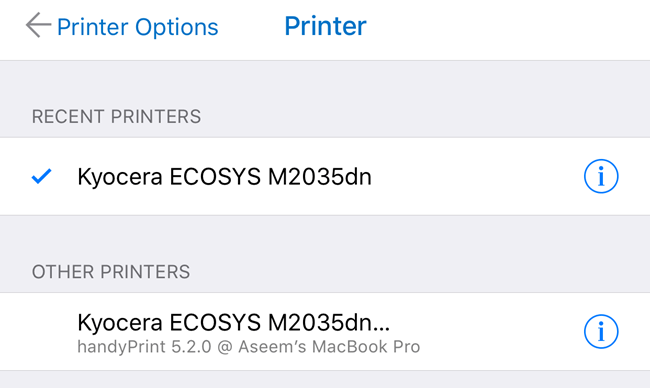This screenshot has height=388, width=650.
Task: Click the Printer title in the header
Action: 325,26
